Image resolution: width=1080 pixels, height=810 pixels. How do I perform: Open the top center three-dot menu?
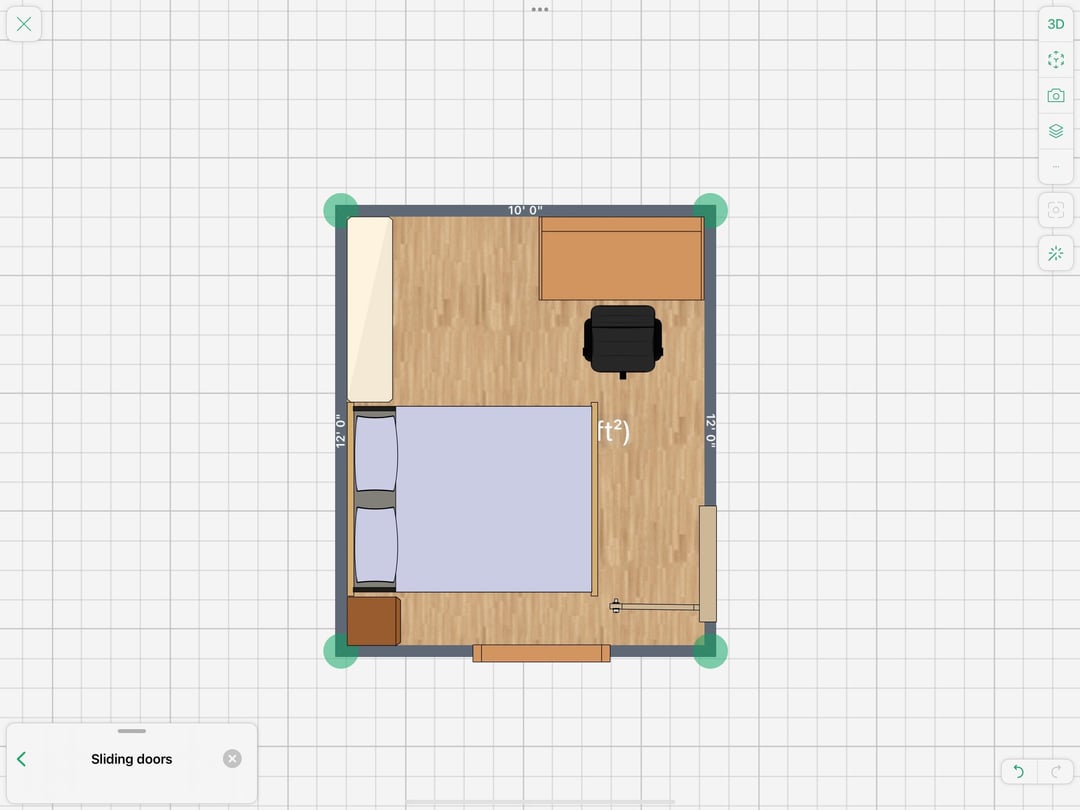point(540,9)
